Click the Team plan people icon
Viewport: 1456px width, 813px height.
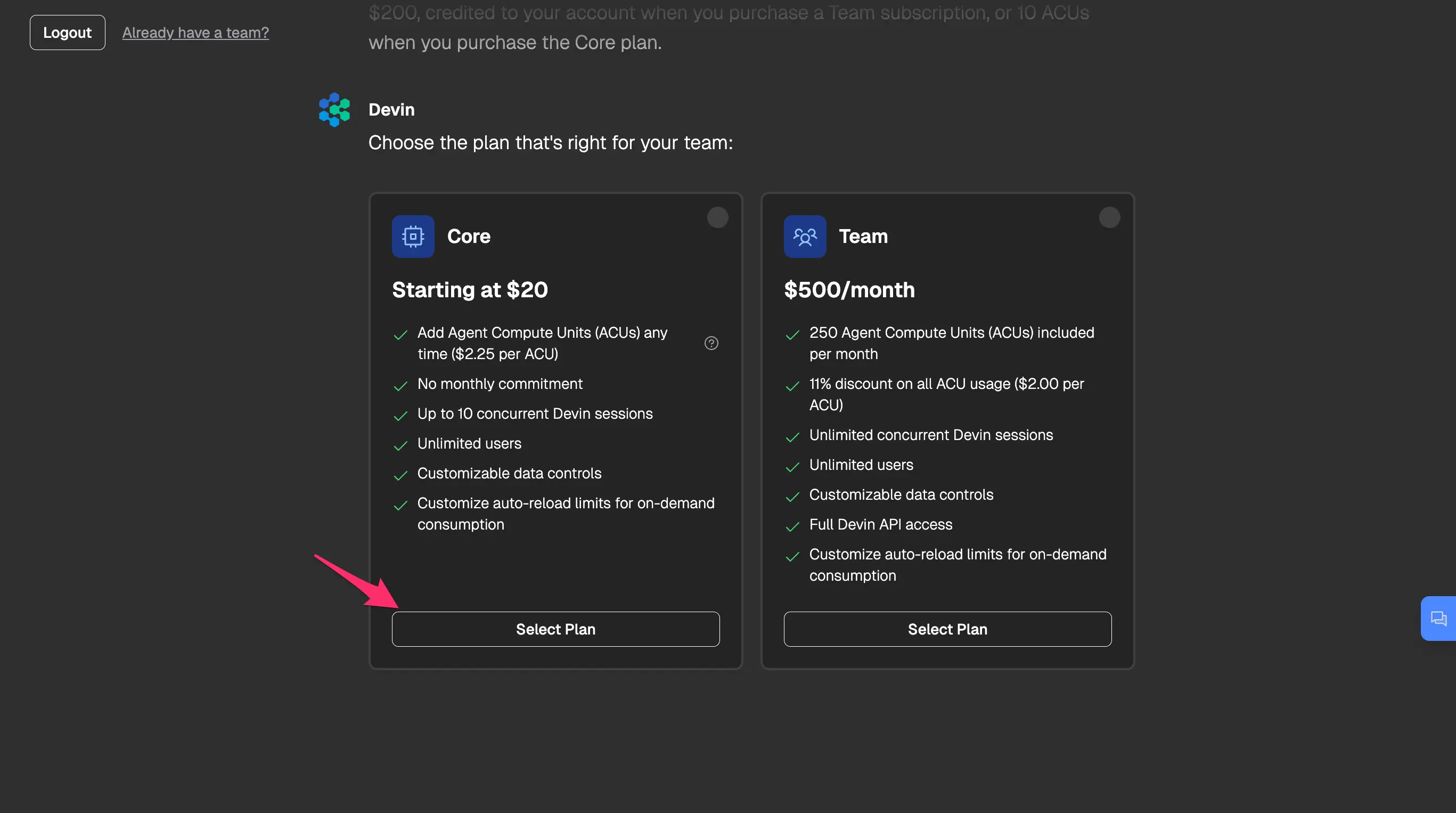pos(804,237)
